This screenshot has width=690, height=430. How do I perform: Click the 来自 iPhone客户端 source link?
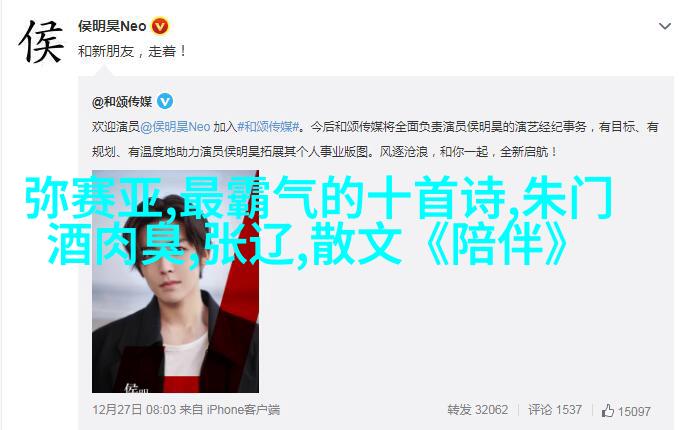point(230,410)
